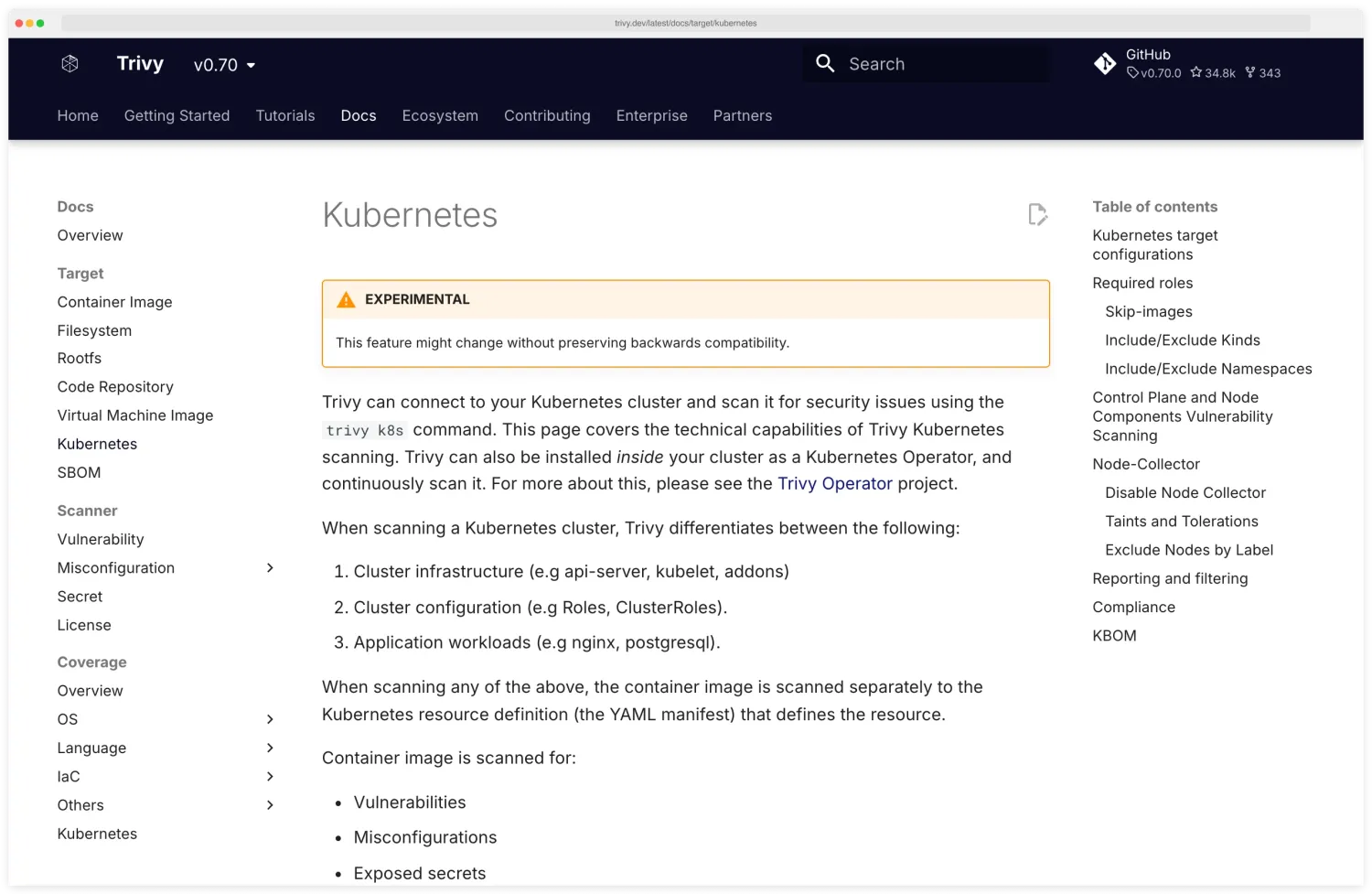Viewport: 1372px width, 894px height.
Task: Expand the Misconfiguration sidebar section
Action: click(x=270, y=567)
